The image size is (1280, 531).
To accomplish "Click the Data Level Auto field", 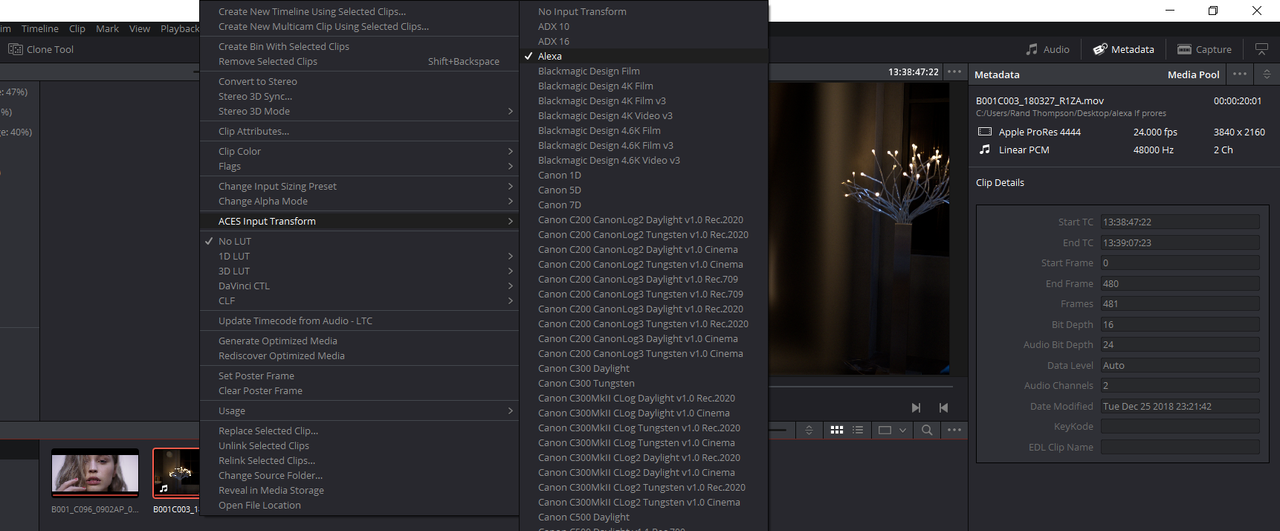I will 1180,365.
